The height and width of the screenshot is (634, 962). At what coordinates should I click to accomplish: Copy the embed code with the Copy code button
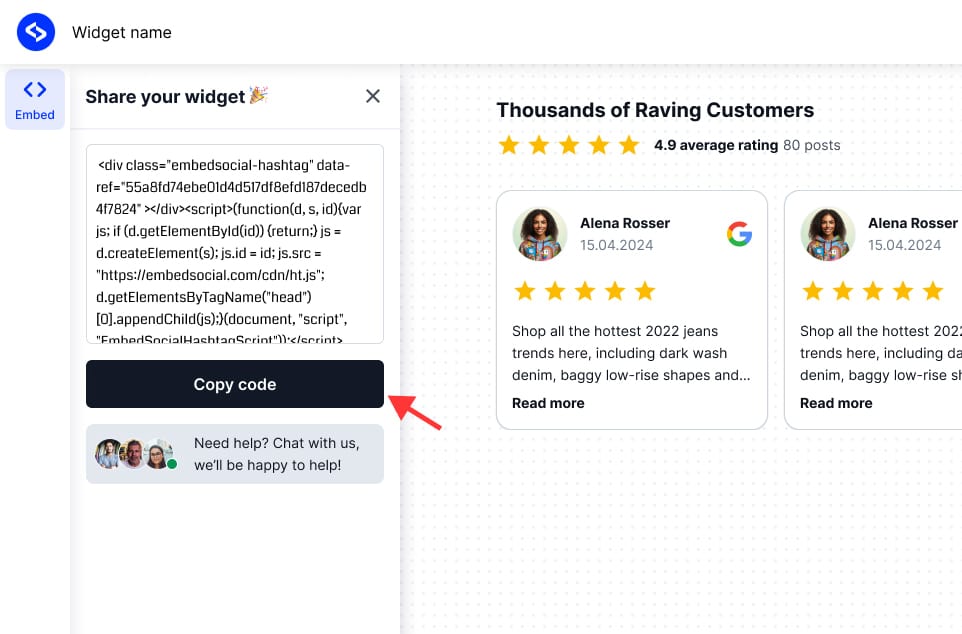[235, 384]
